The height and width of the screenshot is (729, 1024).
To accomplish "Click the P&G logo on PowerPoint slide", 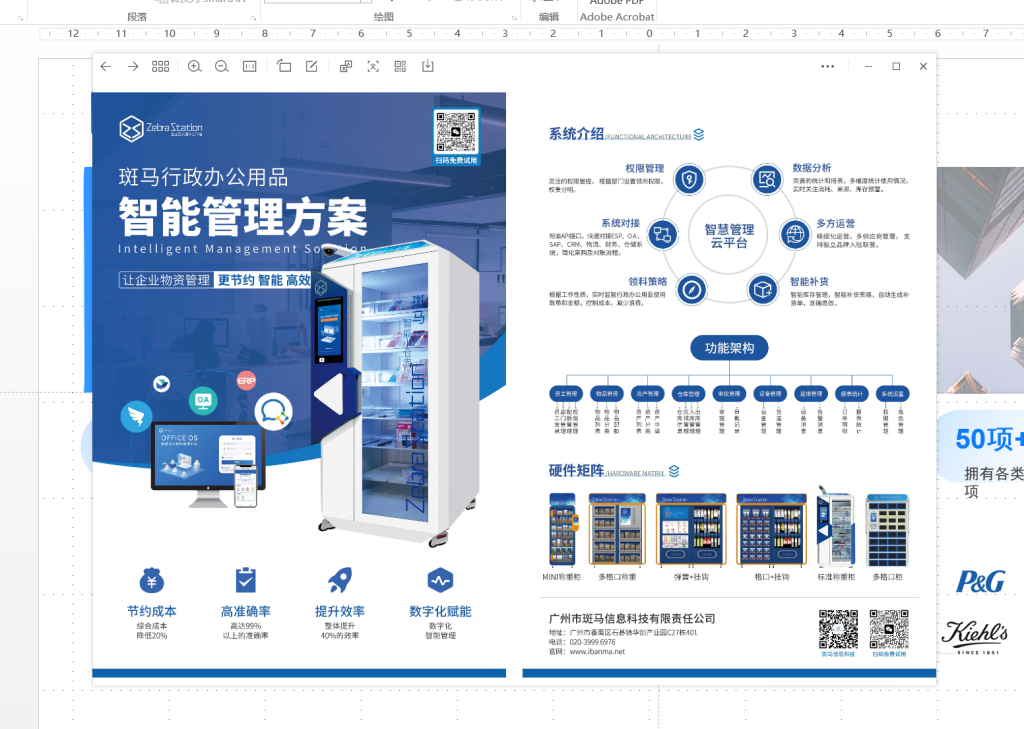I will click(981, 581).
